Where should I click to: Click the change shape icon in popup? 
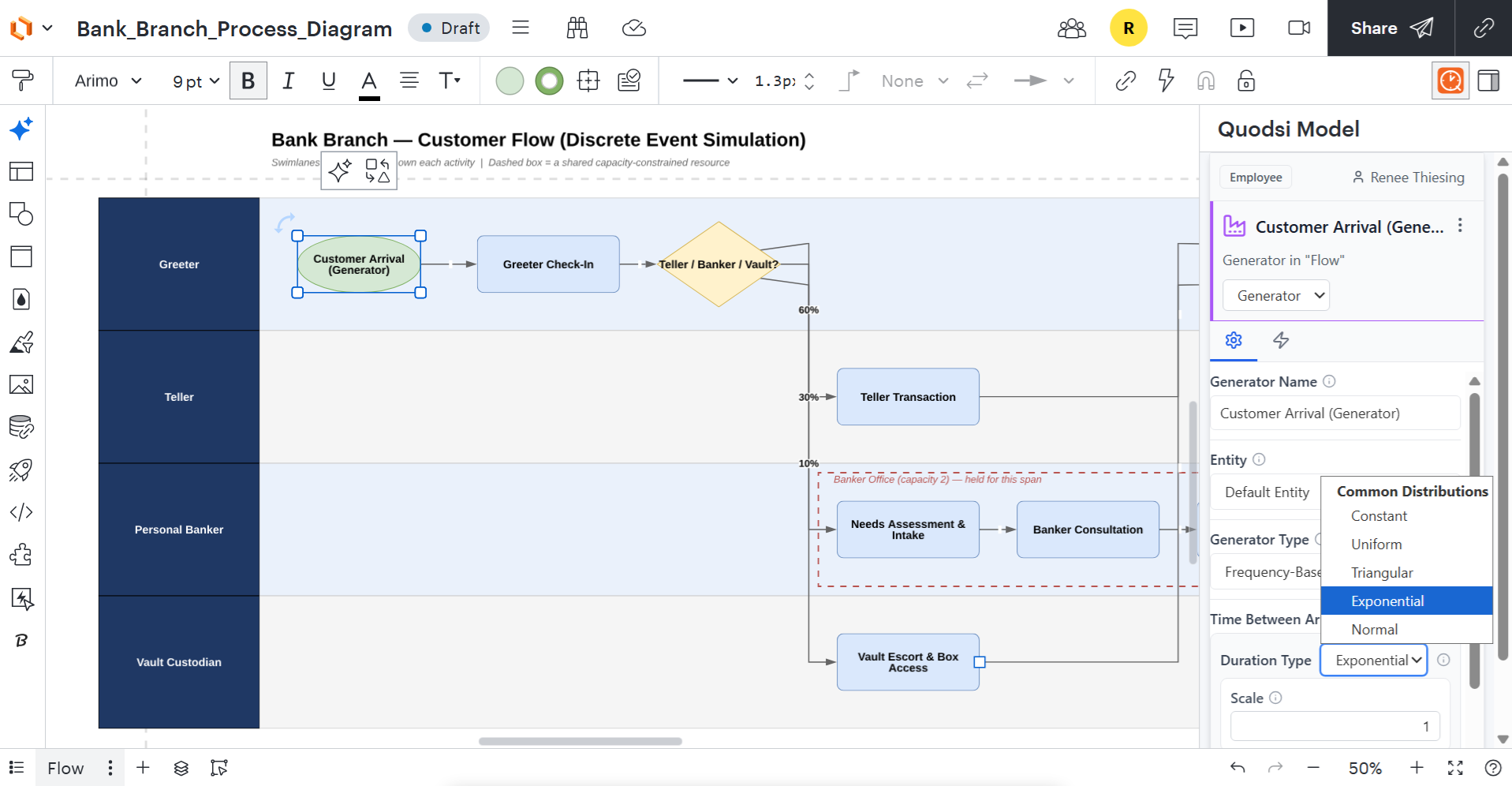pos(378,170)
